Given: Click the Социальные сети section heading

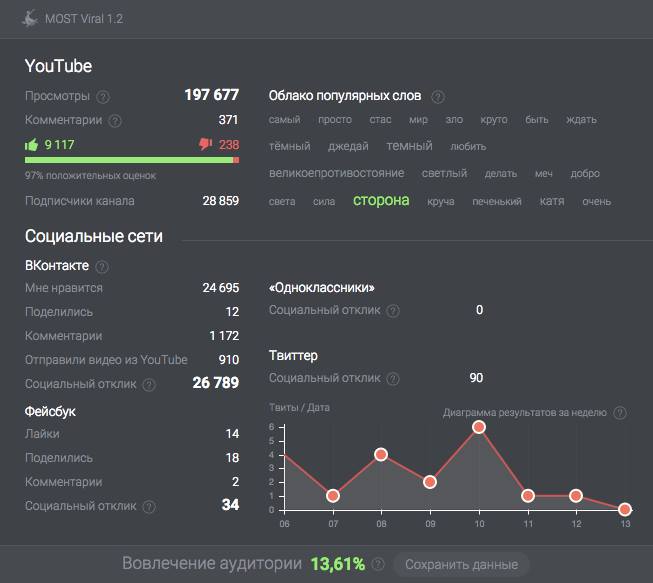Looking at the screenshot, I should (x=94, y=237).
